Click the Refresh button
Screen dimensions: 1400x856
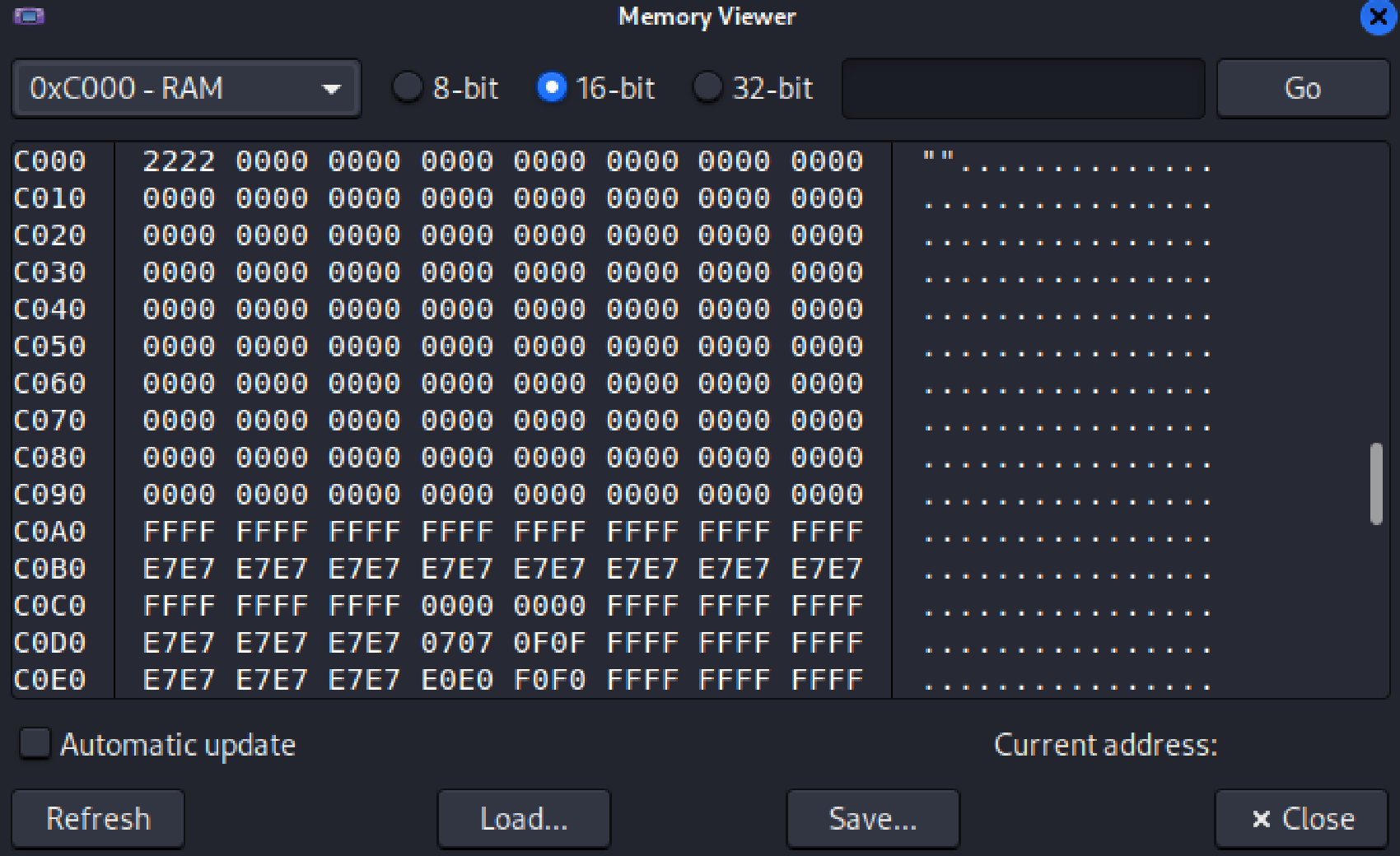click(x=98, y=819)
